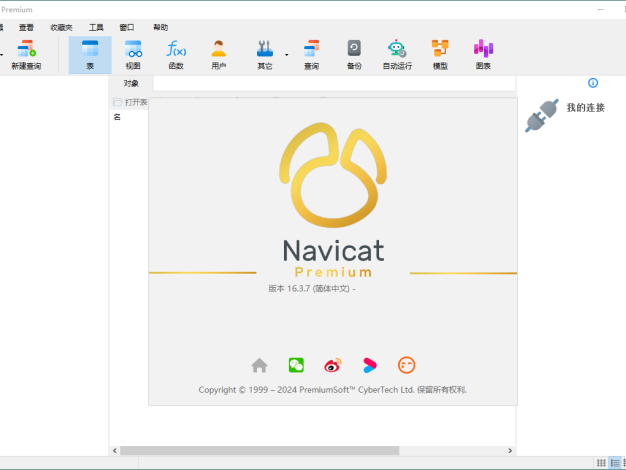Minimize the Navicat Premium window
This screenshot has width=626, height=470.
[x=600, y=9]
